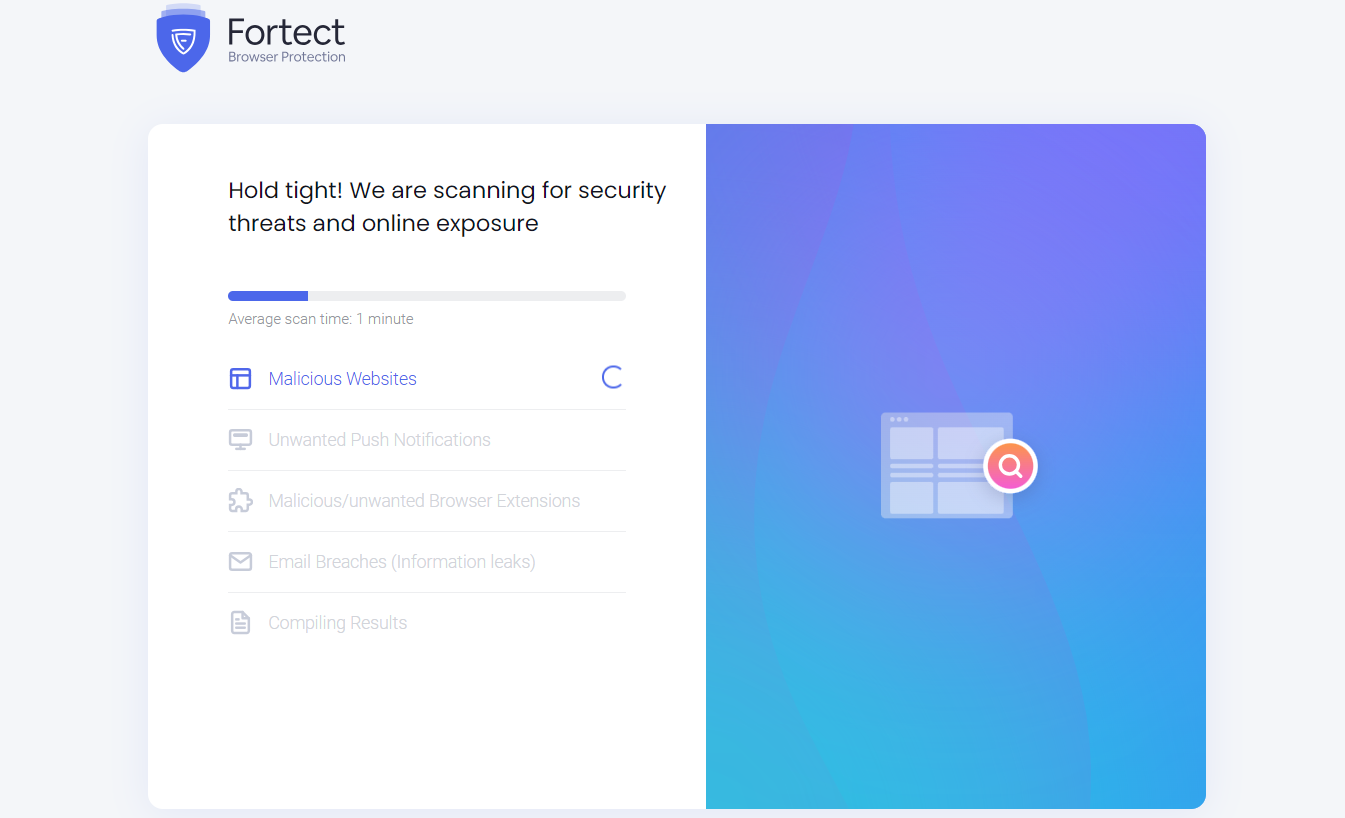Click the Fortect shield logo icon
The width and height of the screenshot is (1345, 818).
pyautogui.click(x=182, y=39)
